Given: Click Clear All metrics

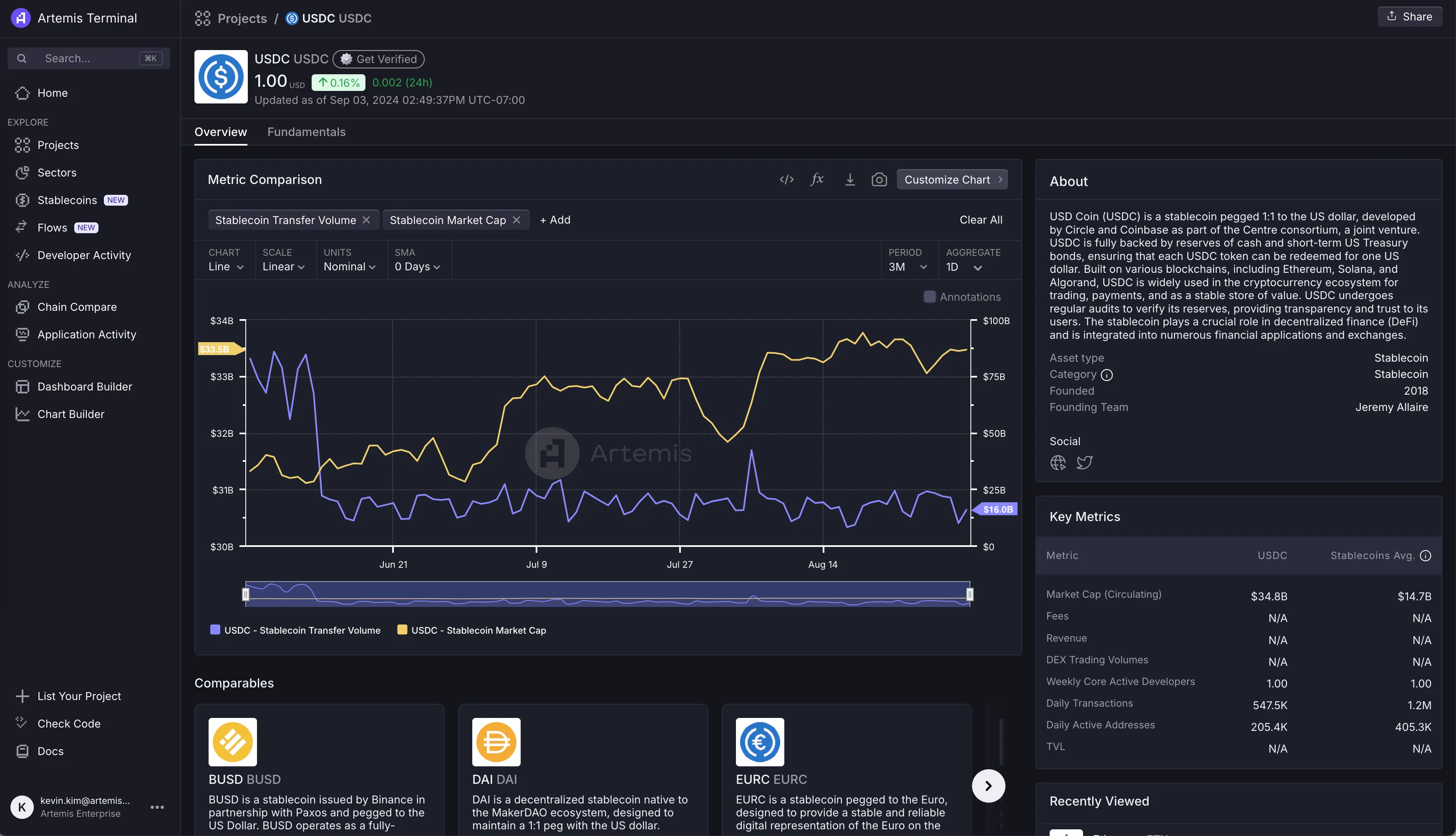Looking at the screenshot, I should pos(981,220).
